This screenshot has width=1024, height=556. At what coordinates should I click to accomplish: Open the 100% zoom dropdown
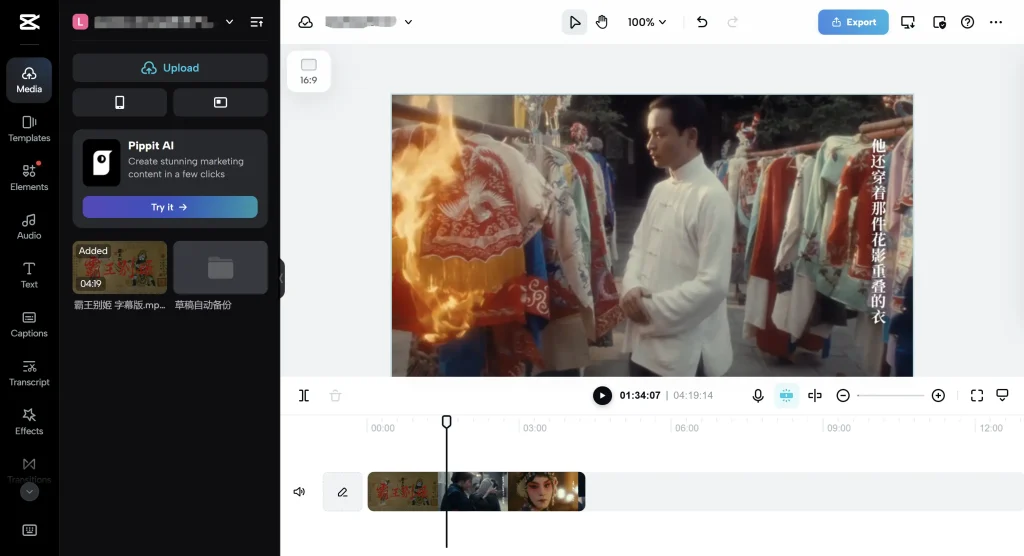pos(647,22)
